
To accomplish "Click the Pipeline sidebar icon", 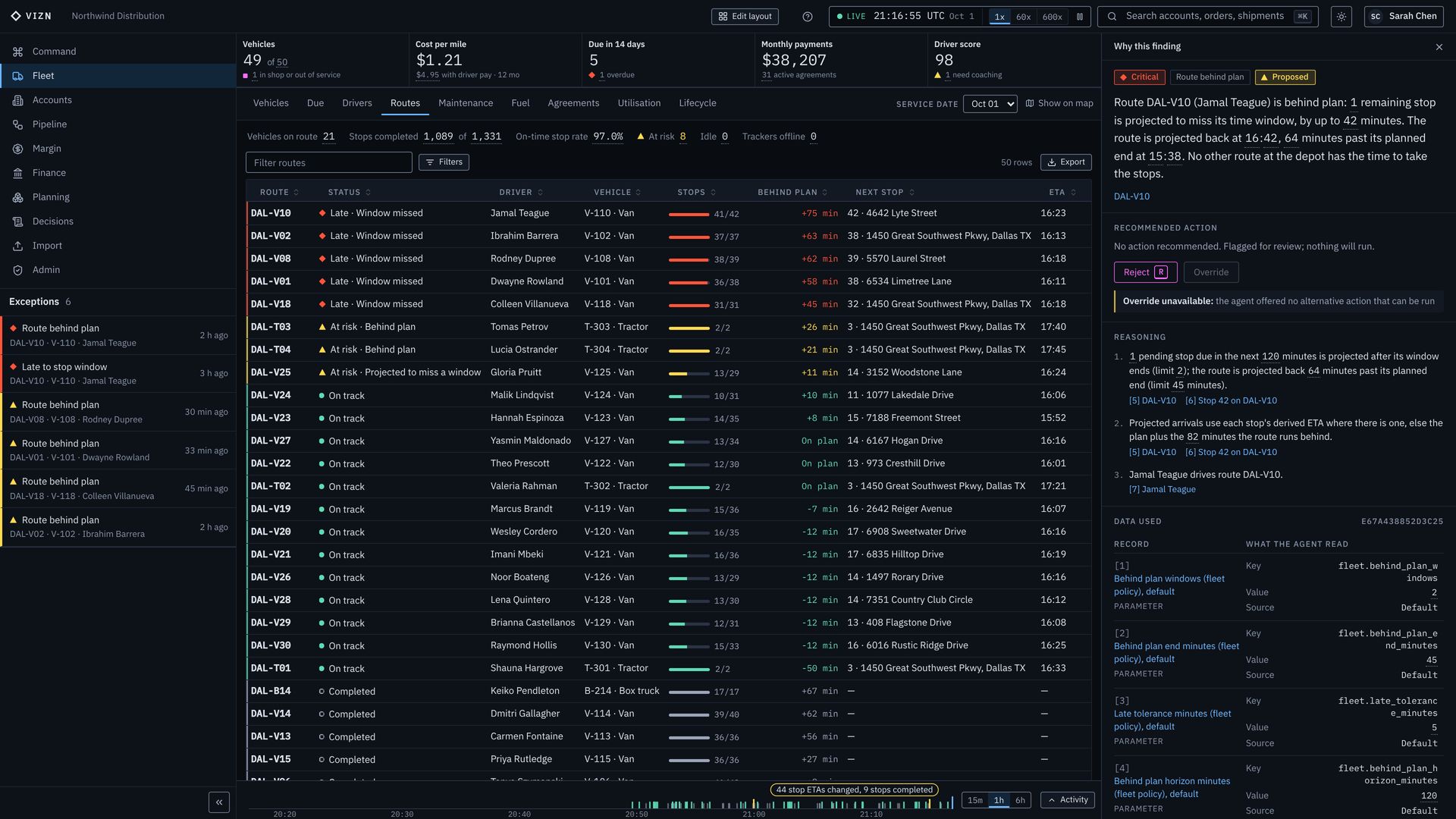I will pos(17,124).
